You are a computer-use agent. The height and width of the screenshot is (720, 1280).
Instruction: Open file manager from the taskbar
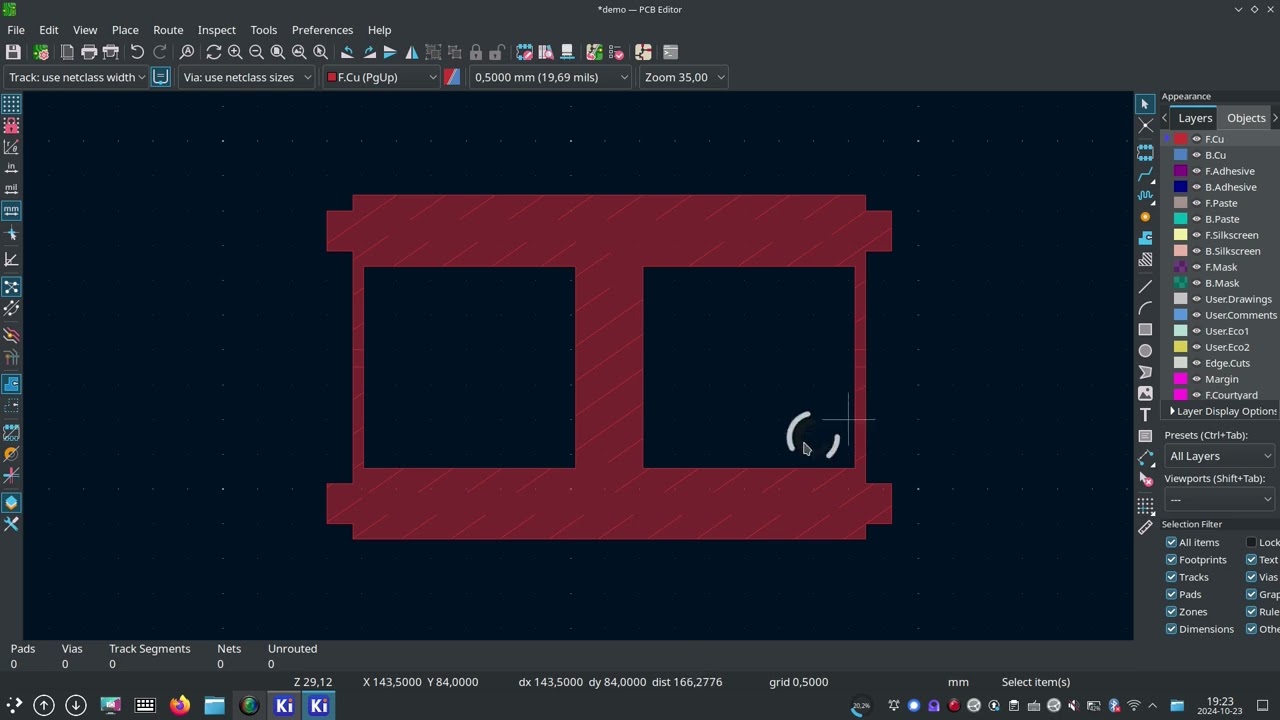pos(214,706)
